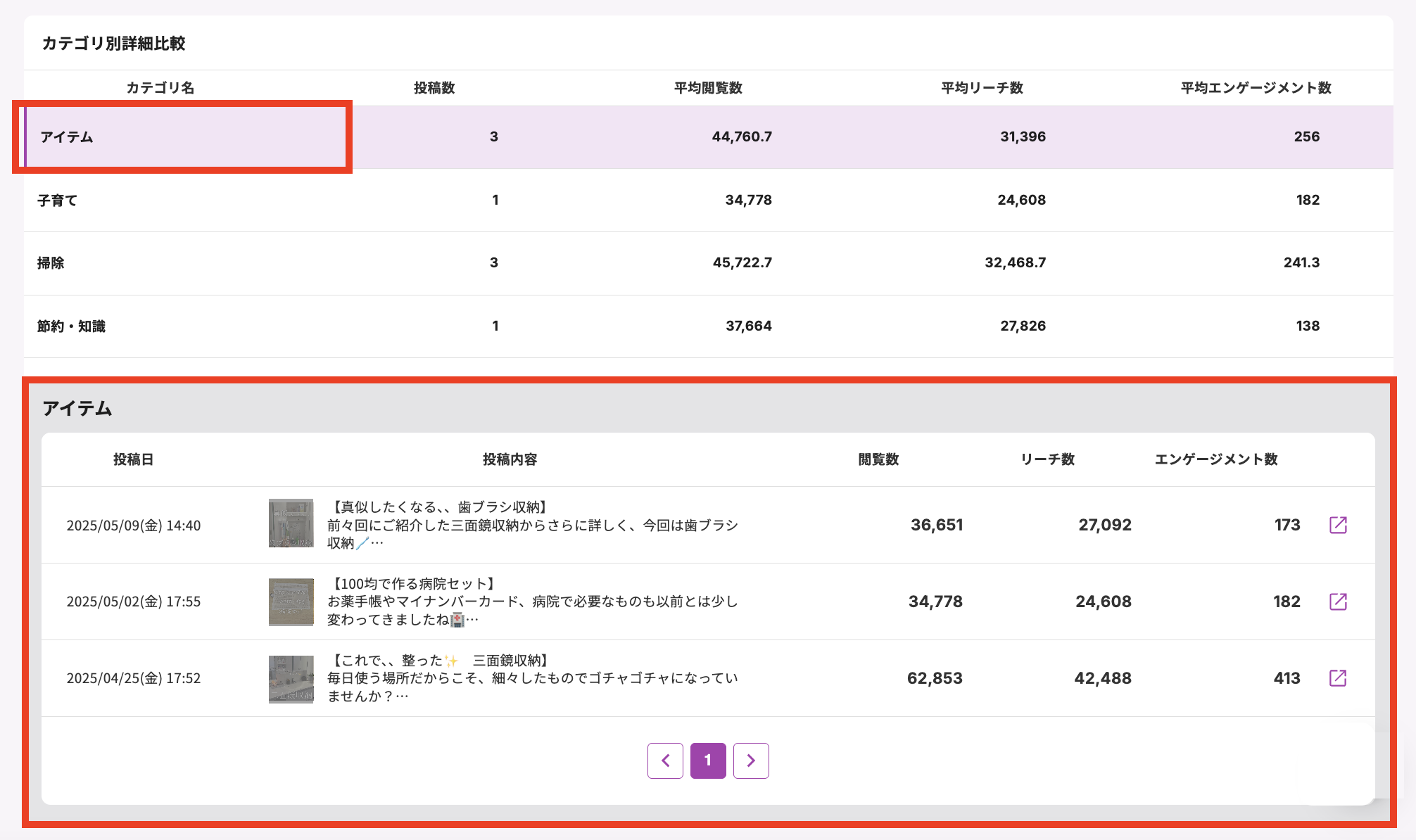Select the アイテム category row
Image resolution: width=1416 pixels, height=840 pixels.
(67, 137)
